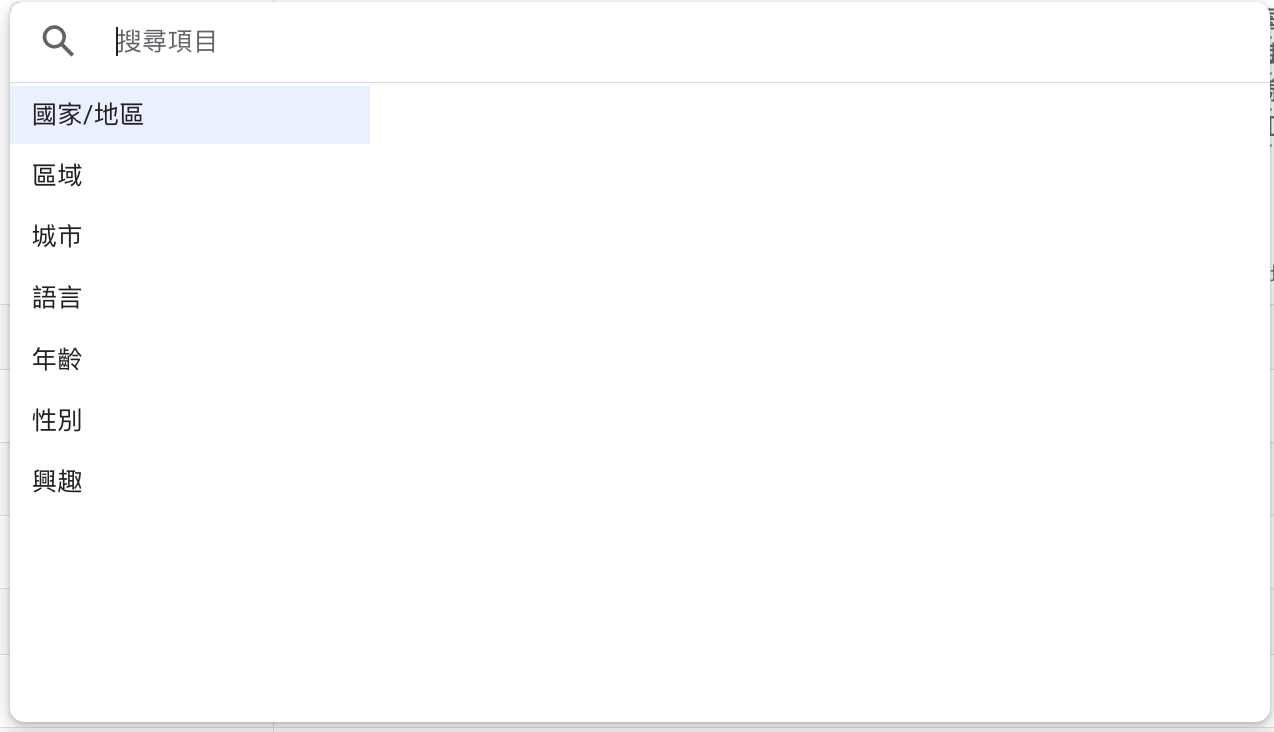The width and height of the screenshot is (1274, 732).
Task: Select the 城市 item
Action: pyautogui.click(x=58, y=237)
